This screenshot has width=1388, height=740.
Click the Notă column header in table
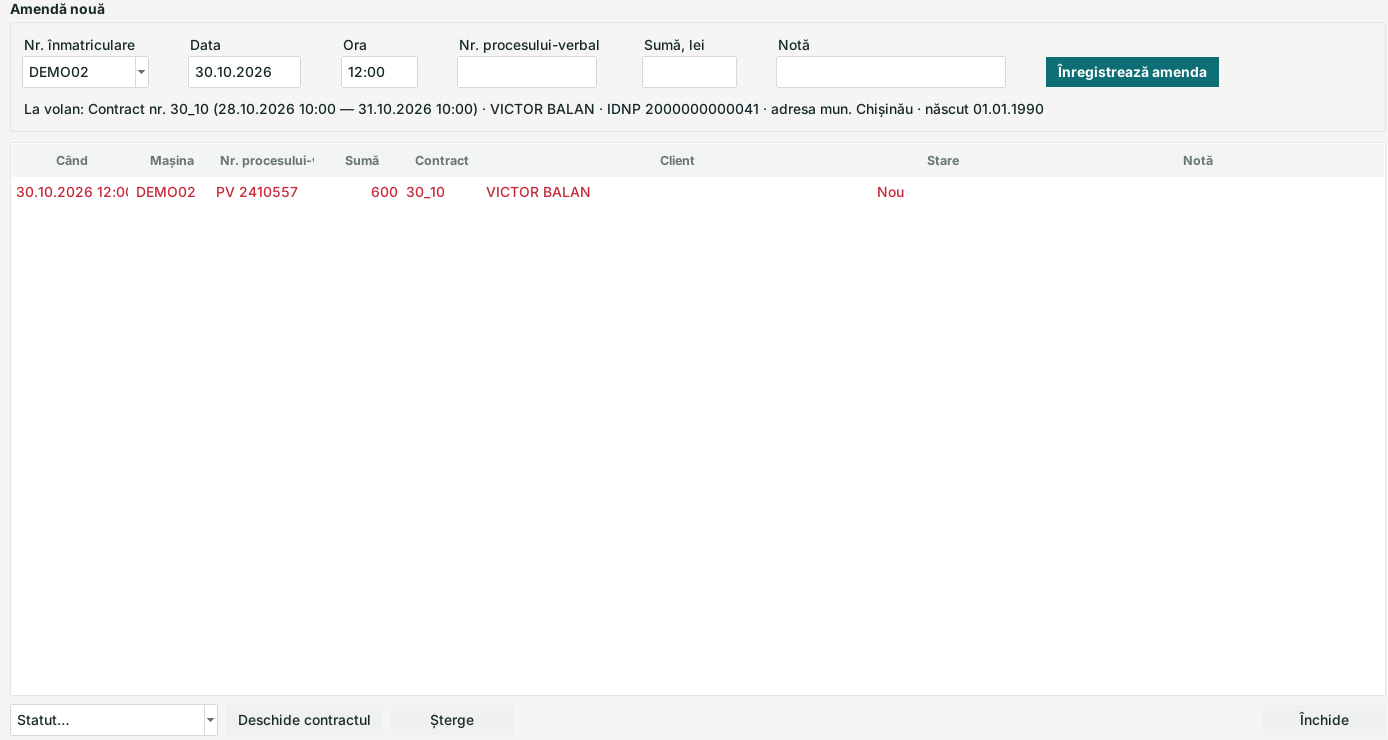point(1198,161)
